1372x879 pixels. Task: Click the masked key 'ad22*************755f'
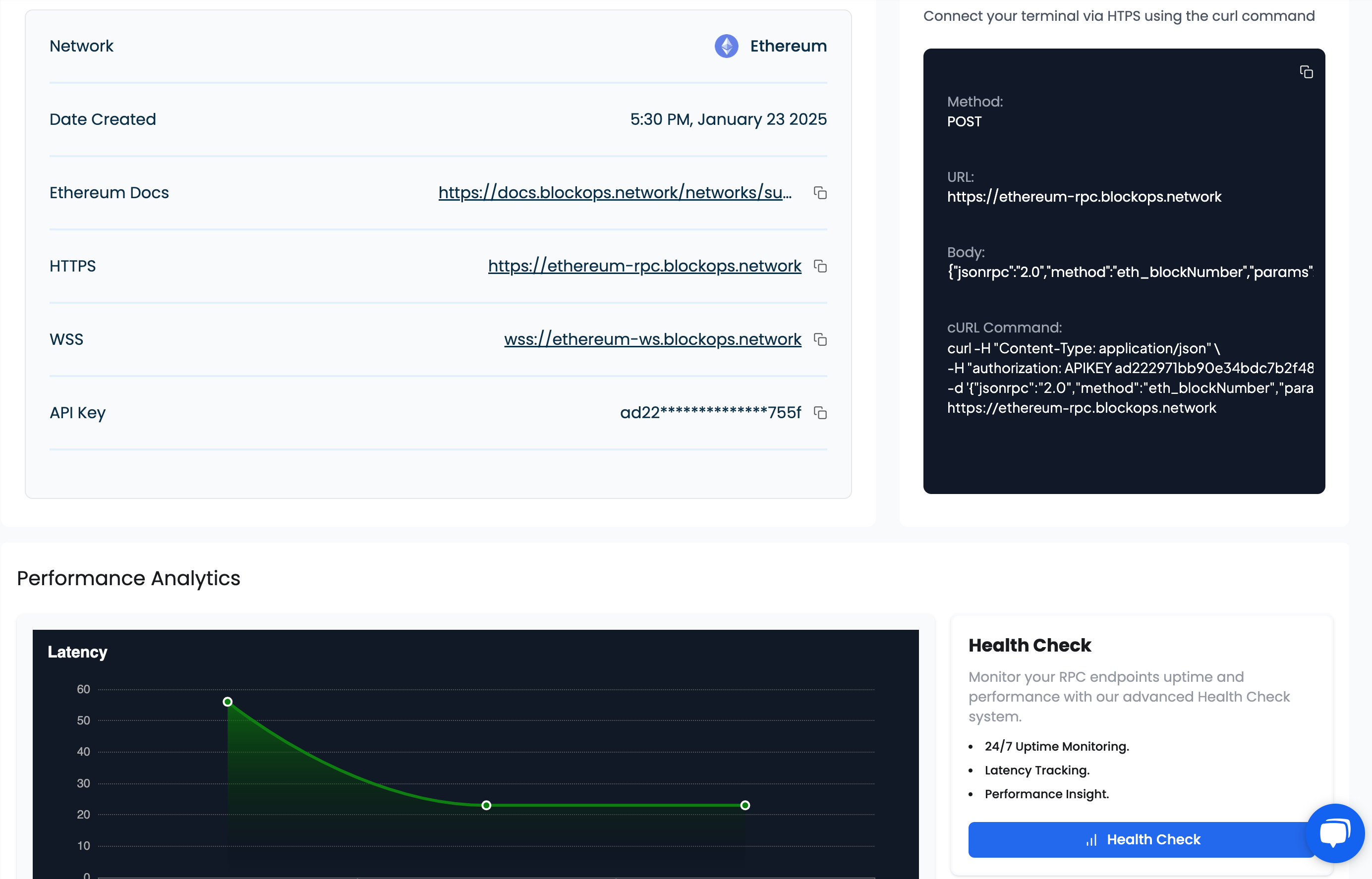click(710, 413)
